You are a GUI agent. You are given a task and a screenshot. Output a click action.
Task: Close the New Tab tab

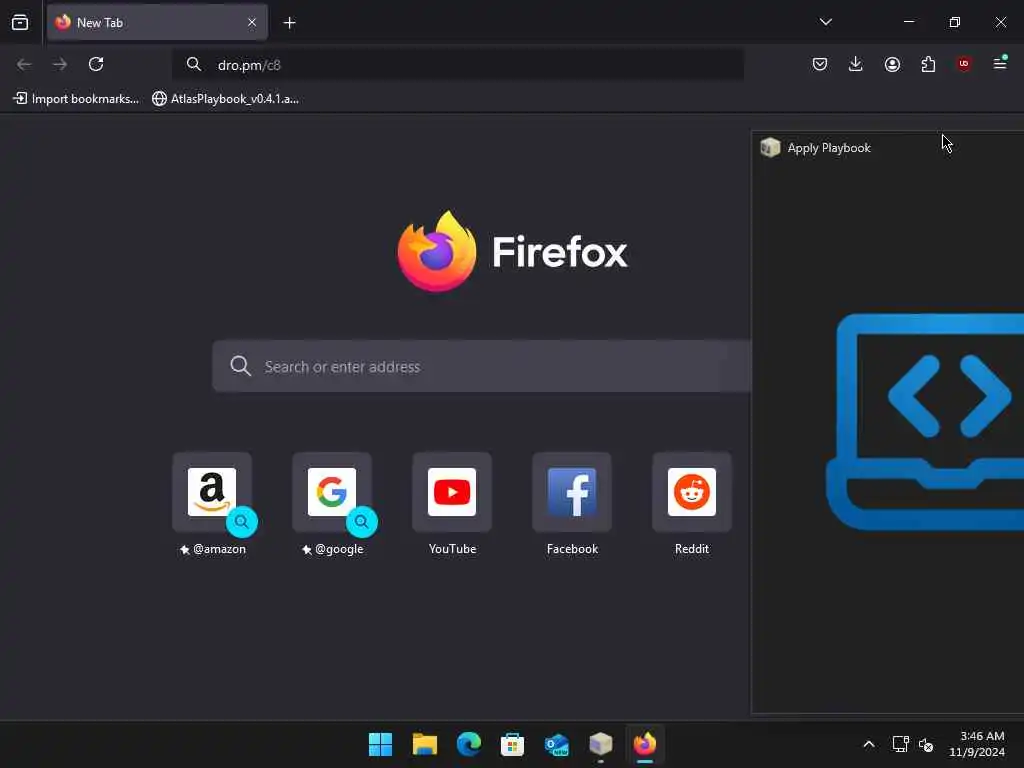point(252,23)
